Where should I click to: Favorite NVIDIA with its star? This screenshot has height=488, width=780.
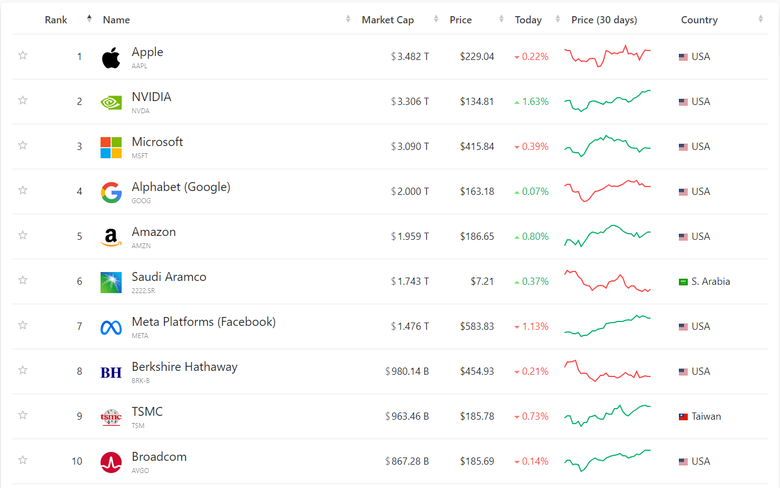[23, 100]
